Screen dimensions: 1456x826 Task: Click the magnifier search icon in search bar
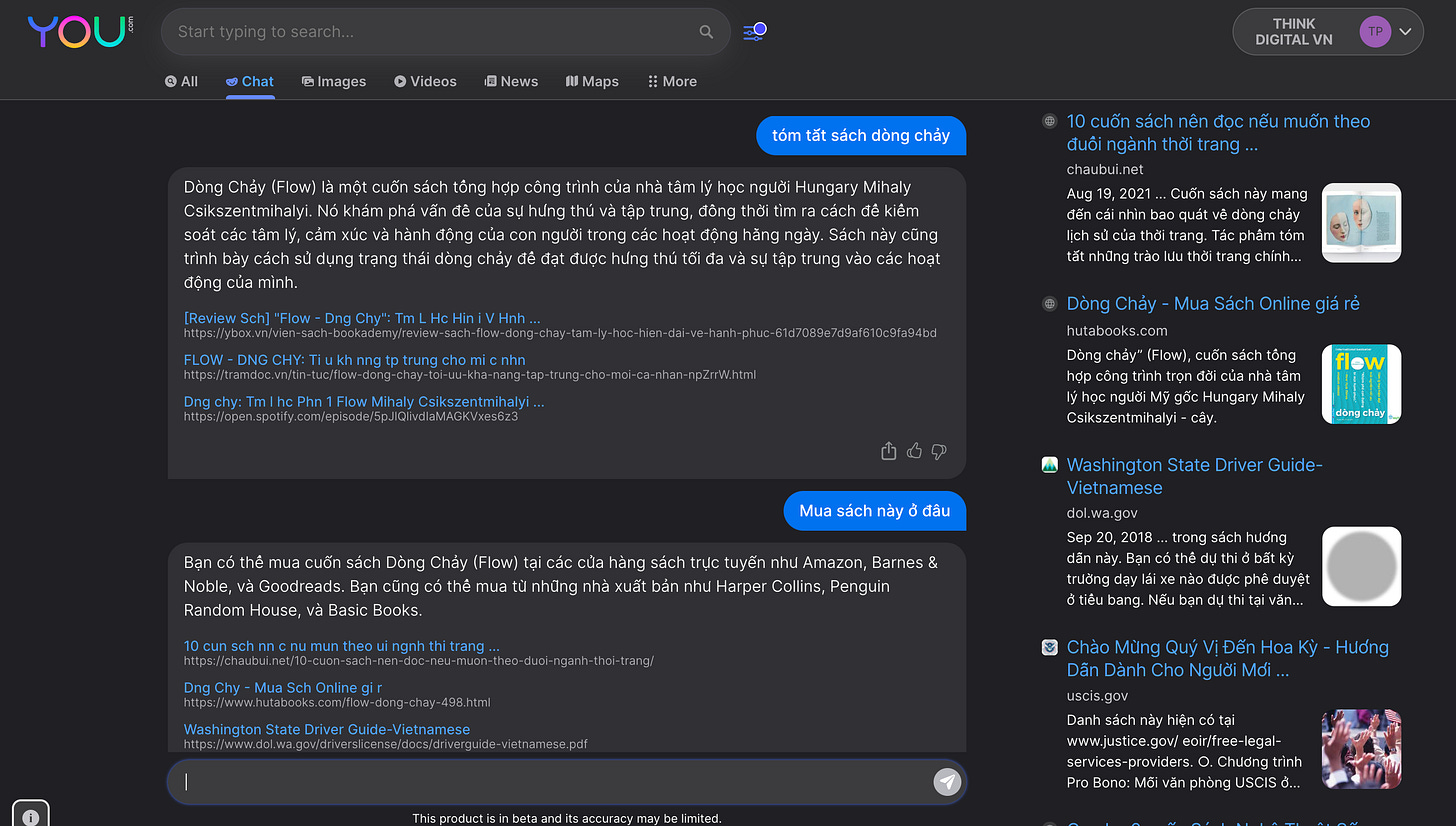[706, 32]
